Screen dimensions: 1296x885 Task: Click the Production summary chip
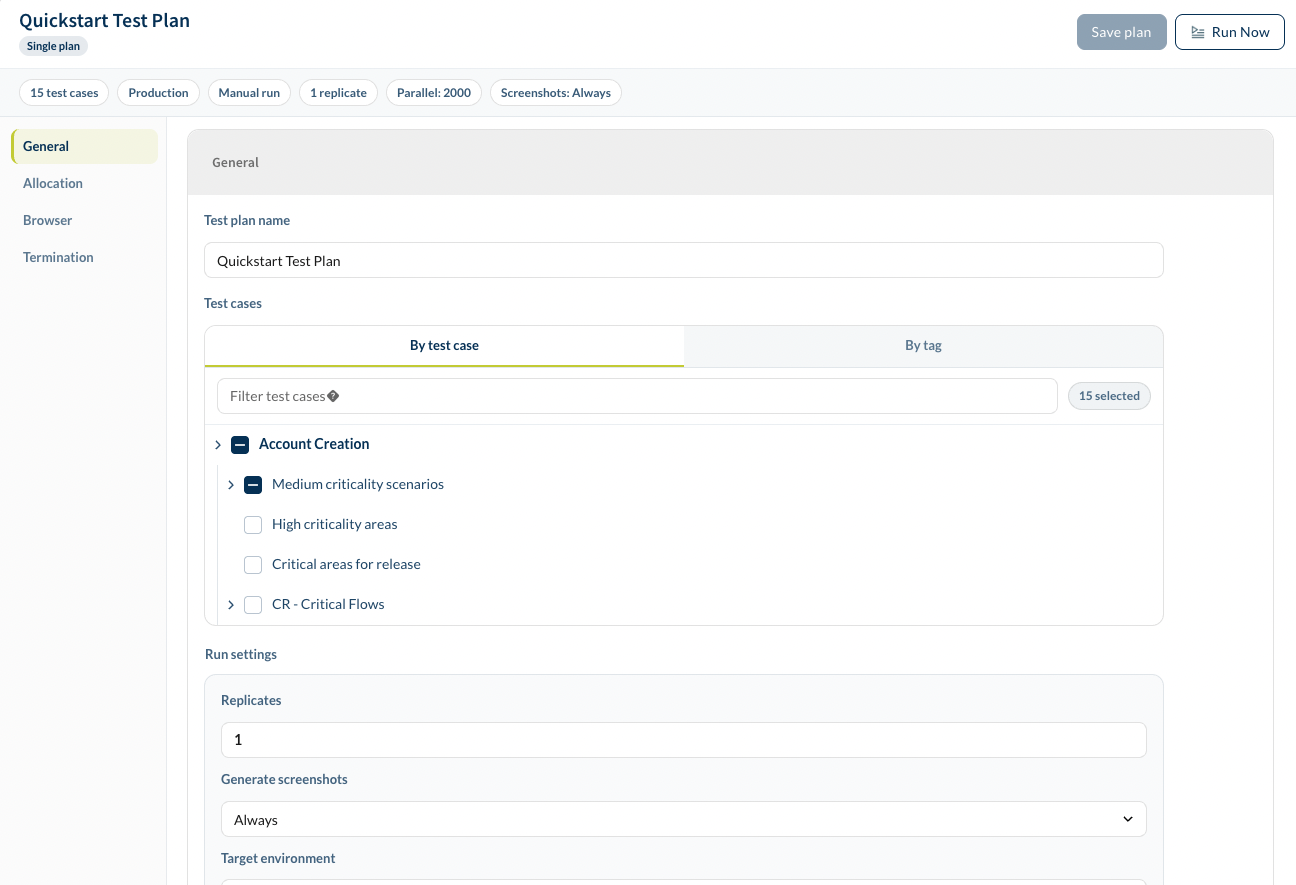pos(158,93)
